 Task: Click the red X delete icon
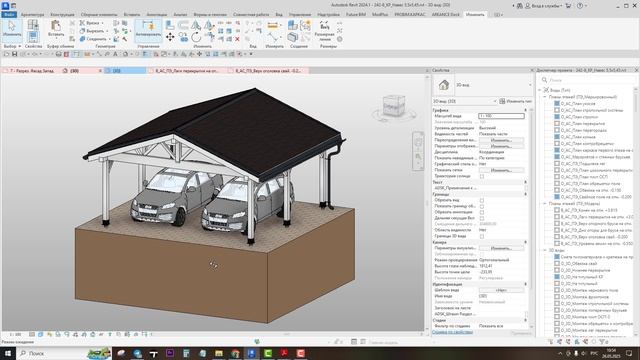237,39
